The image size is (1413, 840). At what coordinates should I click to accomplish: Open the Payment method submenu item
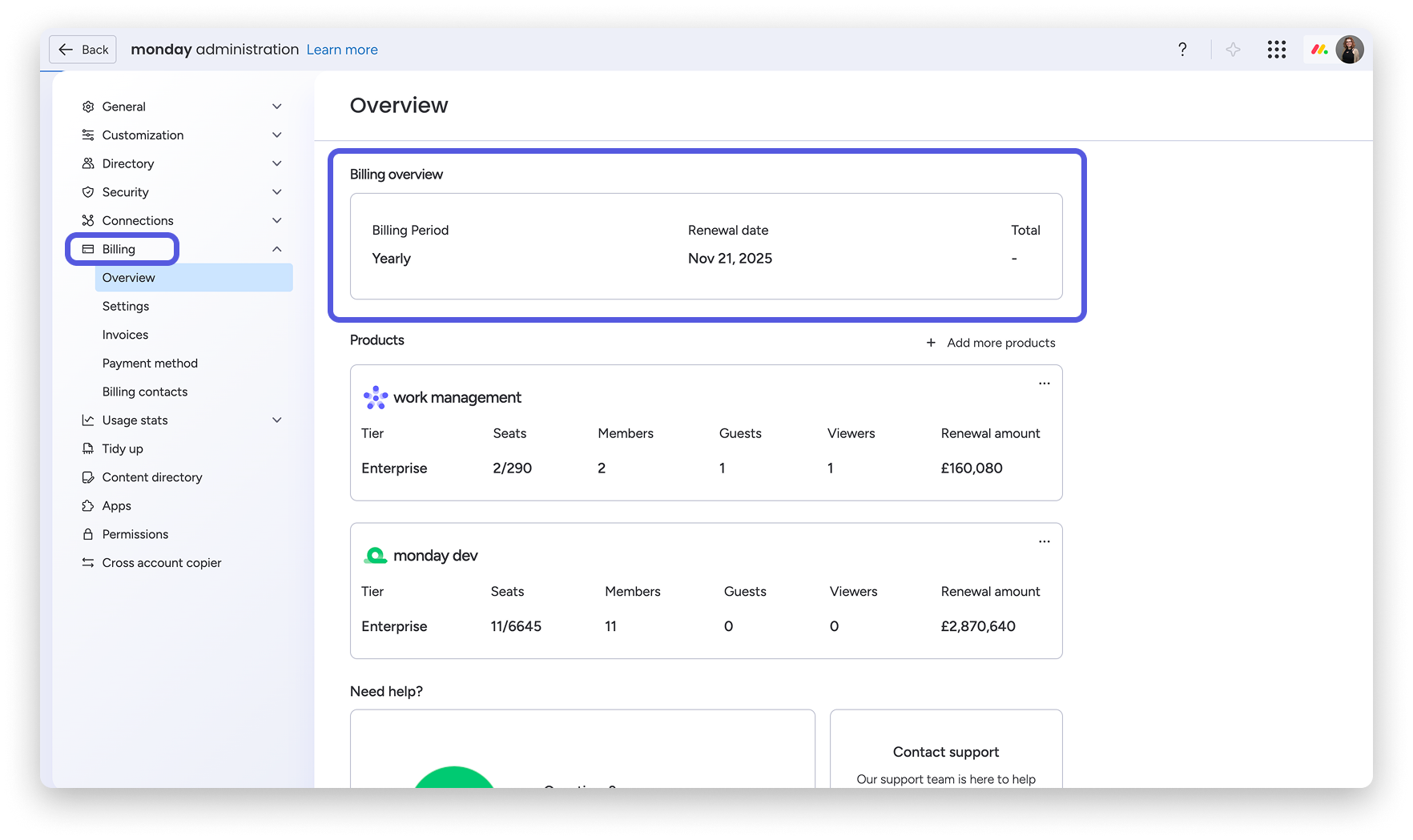150,364
